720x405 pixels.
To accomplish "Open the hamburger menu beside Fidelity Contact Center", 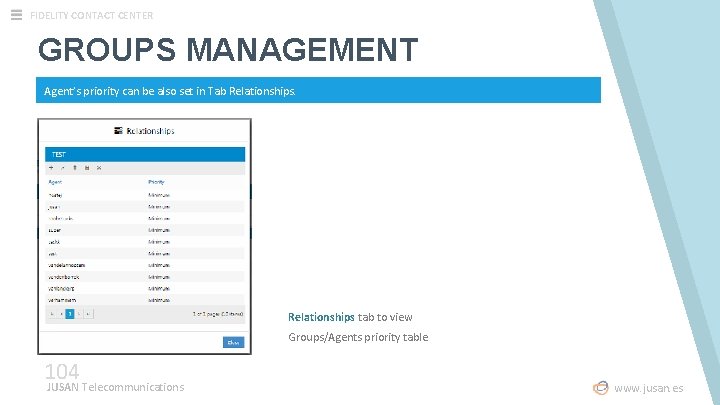I will click(x=17, y=15).
